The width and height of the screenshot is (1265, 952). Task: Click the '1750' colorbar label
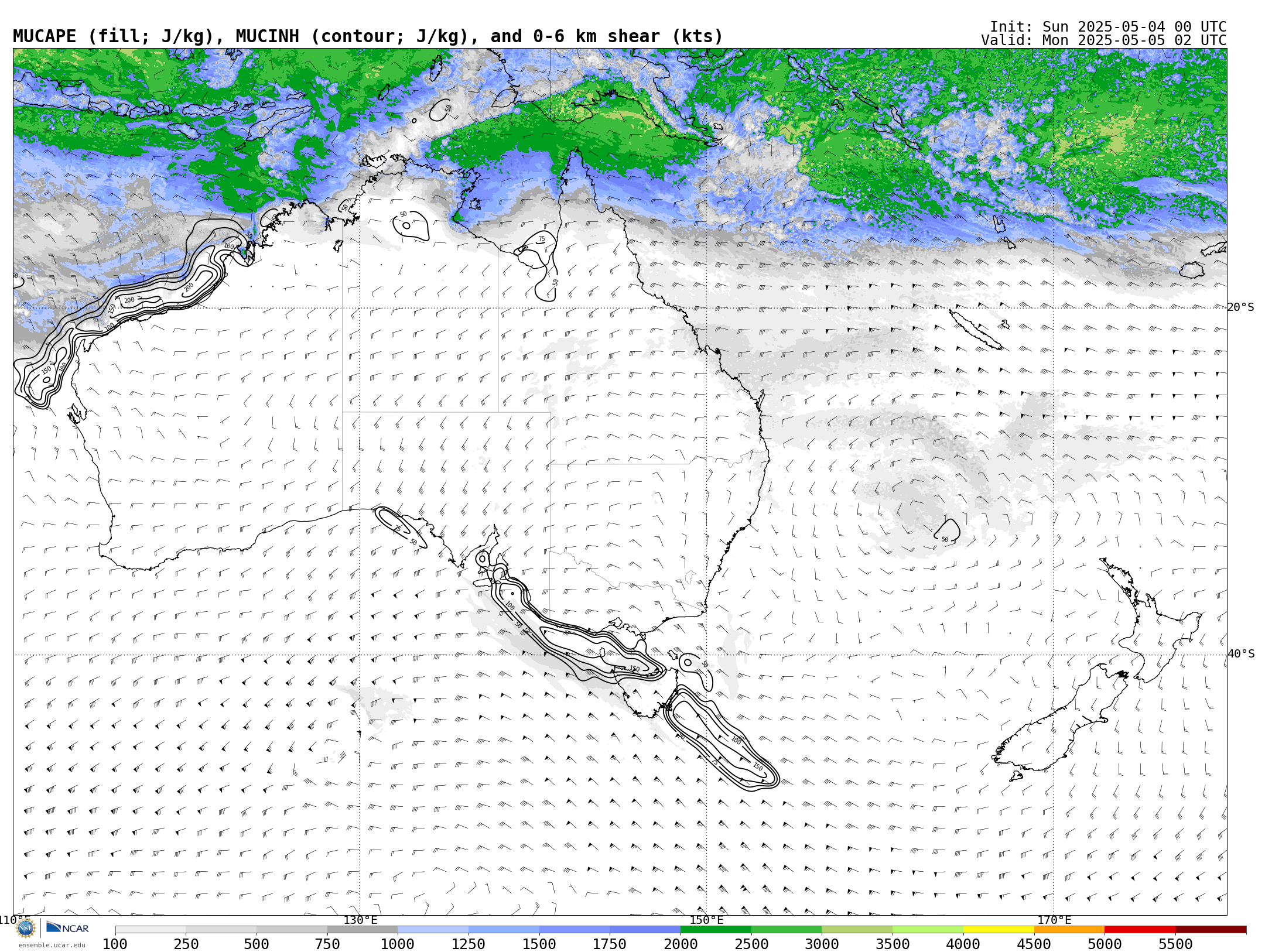click(610, 944)
